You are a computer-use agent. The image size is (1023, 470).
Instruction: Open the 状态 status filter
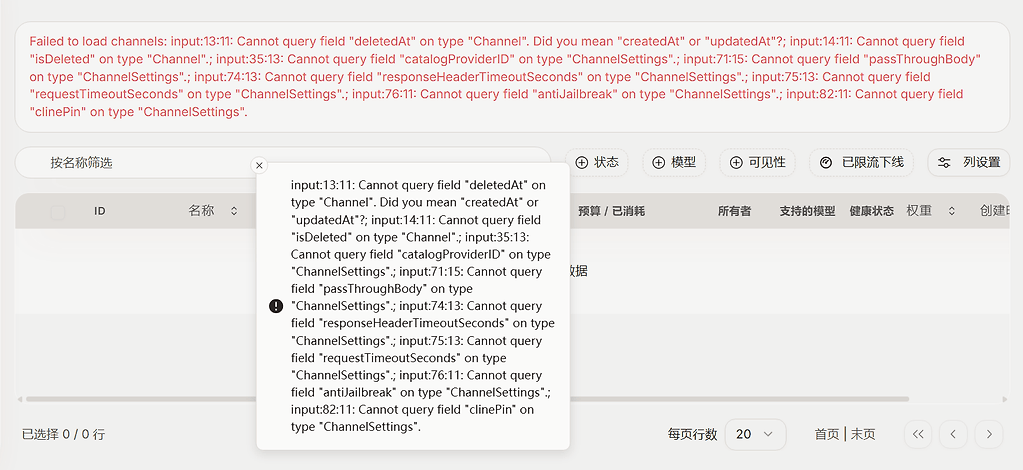pos(596,163)
